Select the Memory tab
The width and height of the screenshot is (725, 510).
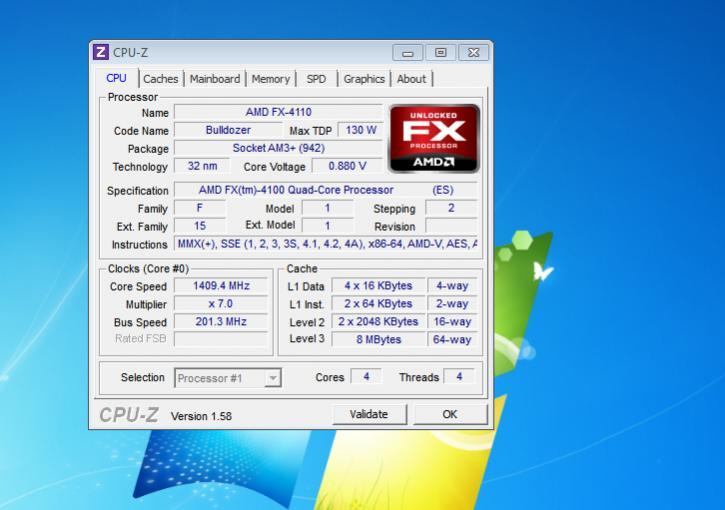270,79
